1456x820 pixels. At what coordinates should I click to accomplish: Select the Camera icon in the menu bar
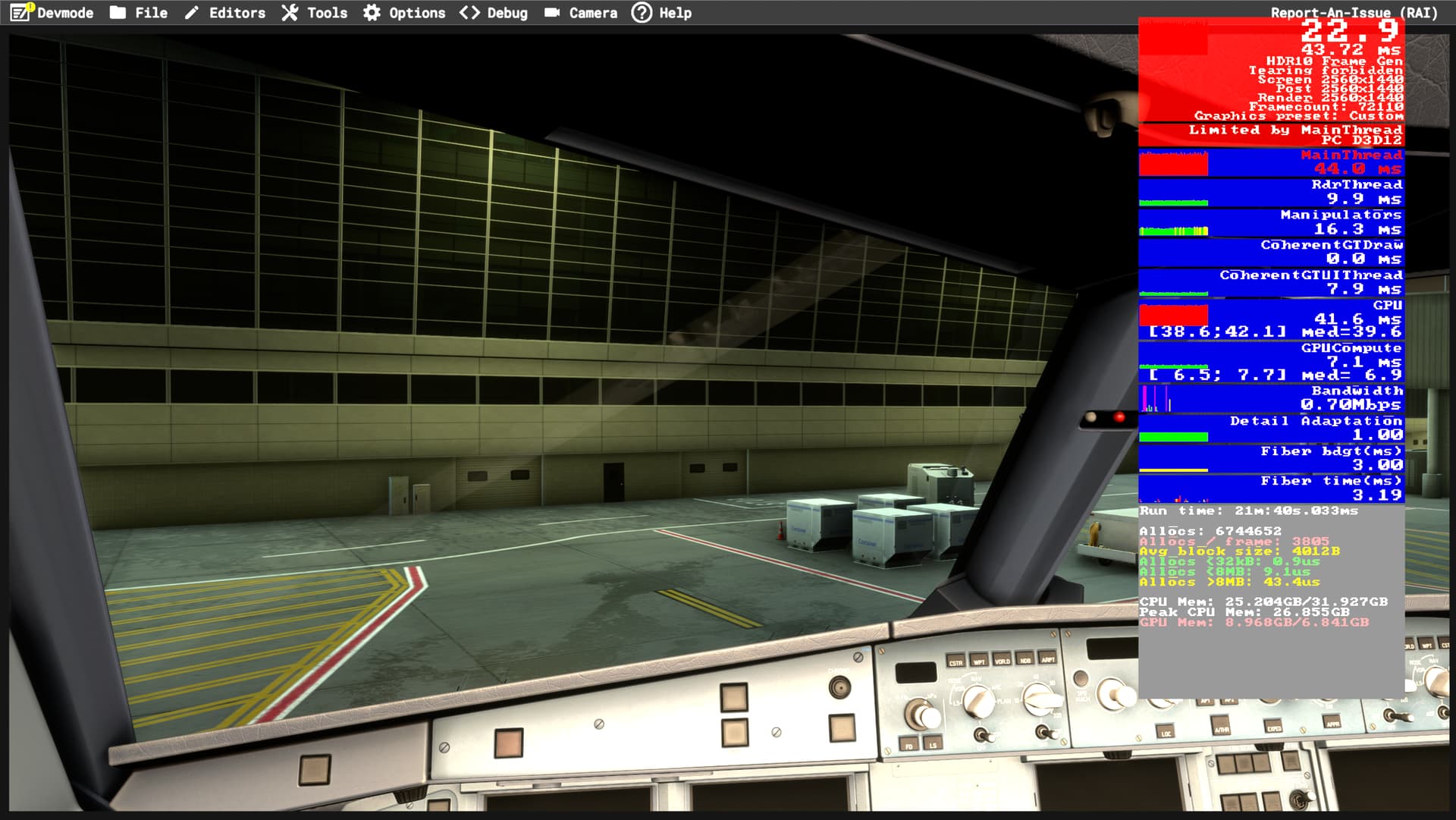click(x=553, y=13)
